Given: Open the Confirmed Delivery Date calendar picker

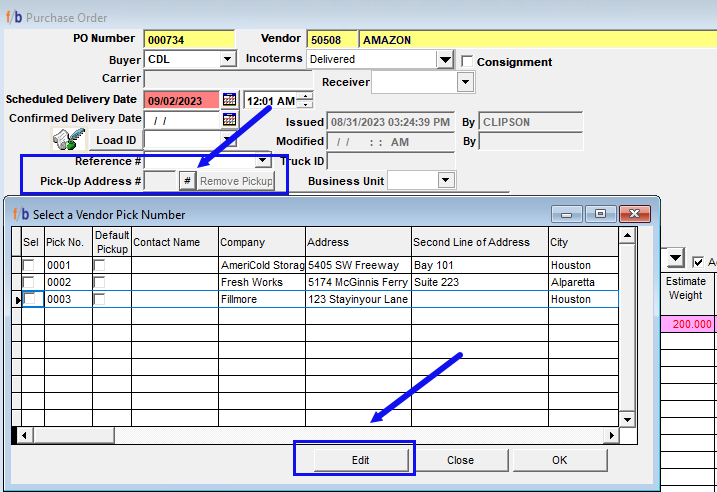Looking at the screenshot, I should [x=229, y=120].
